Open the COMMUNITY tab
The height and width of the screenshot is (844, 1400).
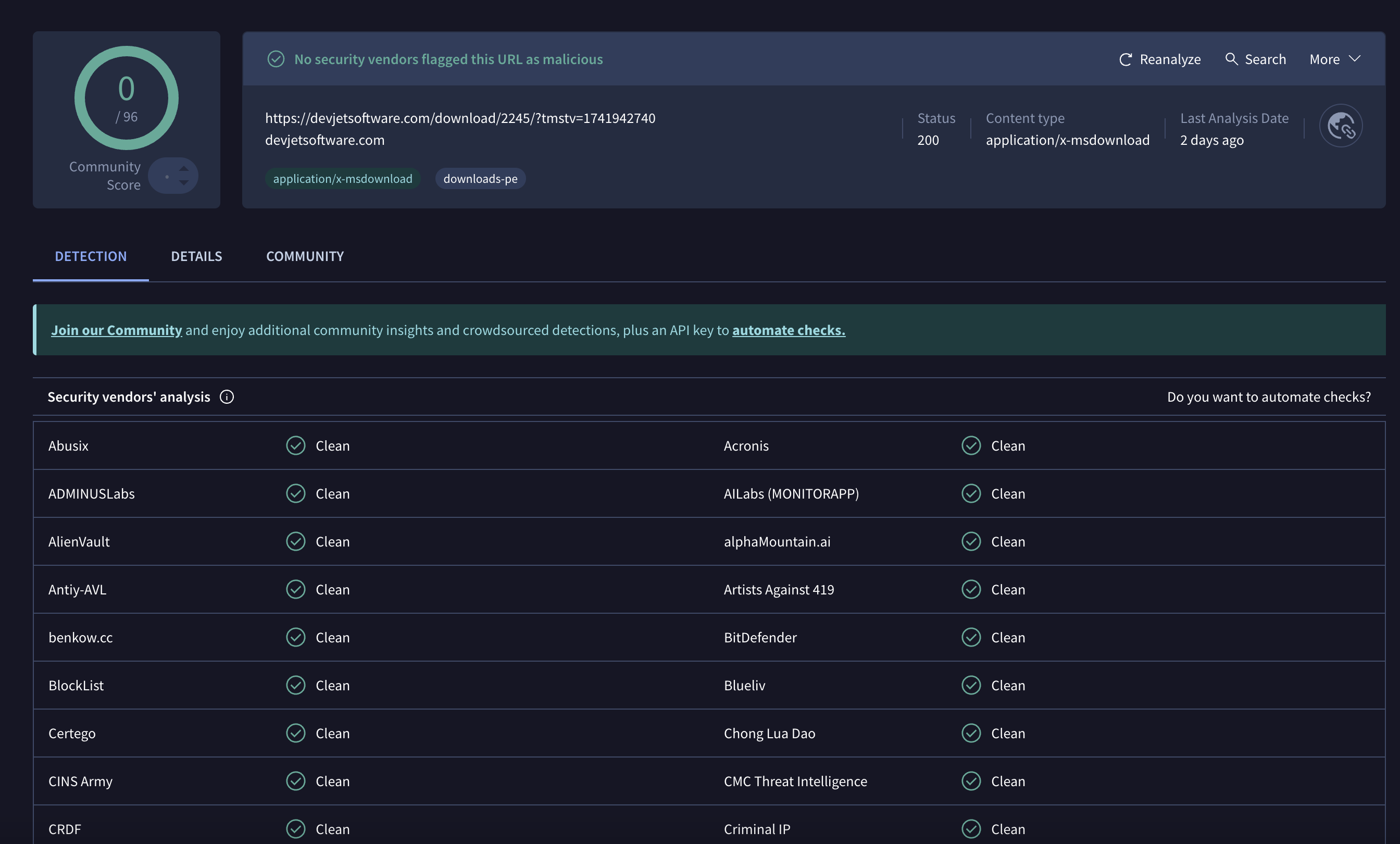tap(305, 256)
